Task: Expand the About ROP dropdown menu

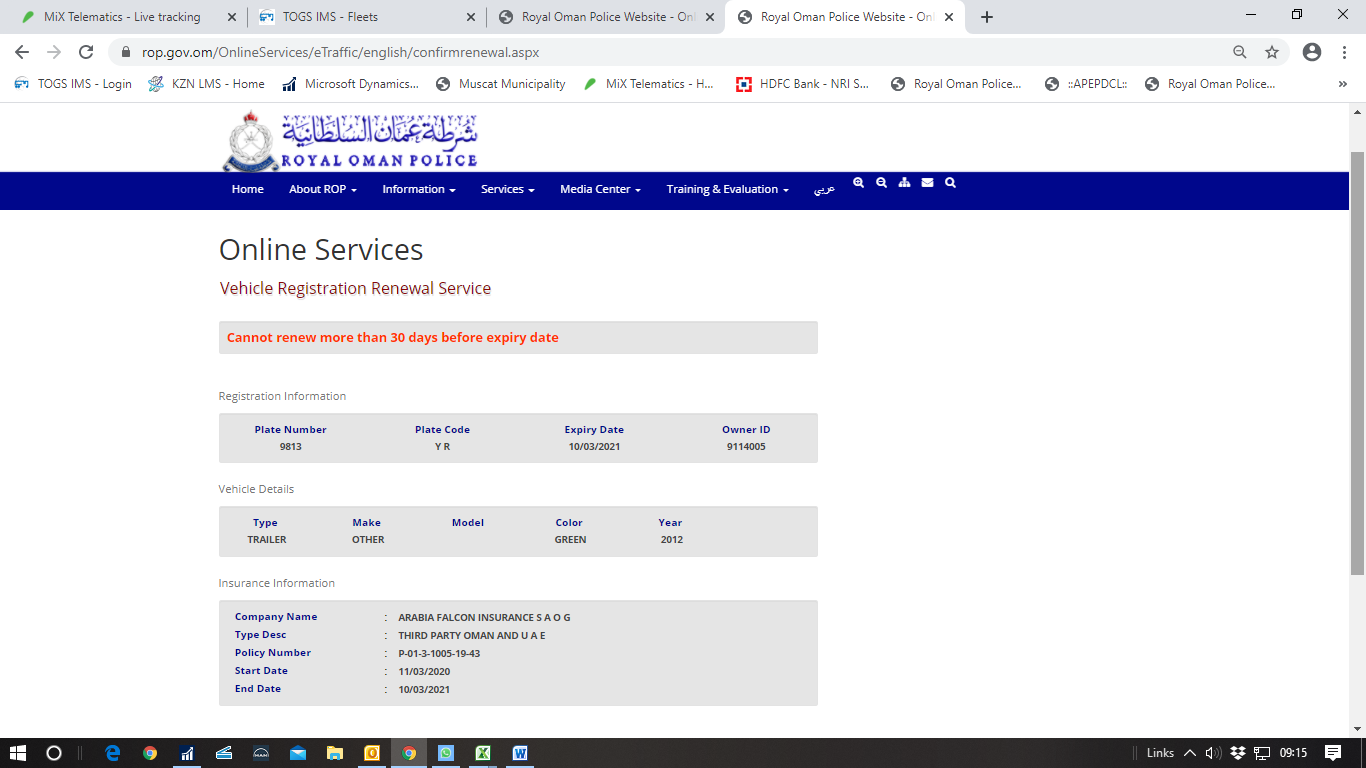Action: pyautogui.click(x=322, y=189)
